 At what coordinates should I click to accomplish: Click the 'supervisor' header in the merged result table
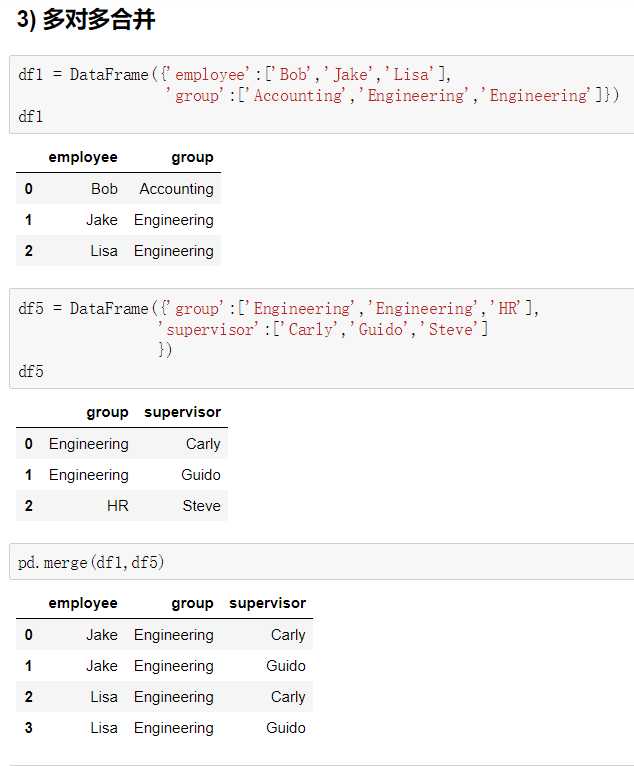pyautogui.click(x=267, y=603)
